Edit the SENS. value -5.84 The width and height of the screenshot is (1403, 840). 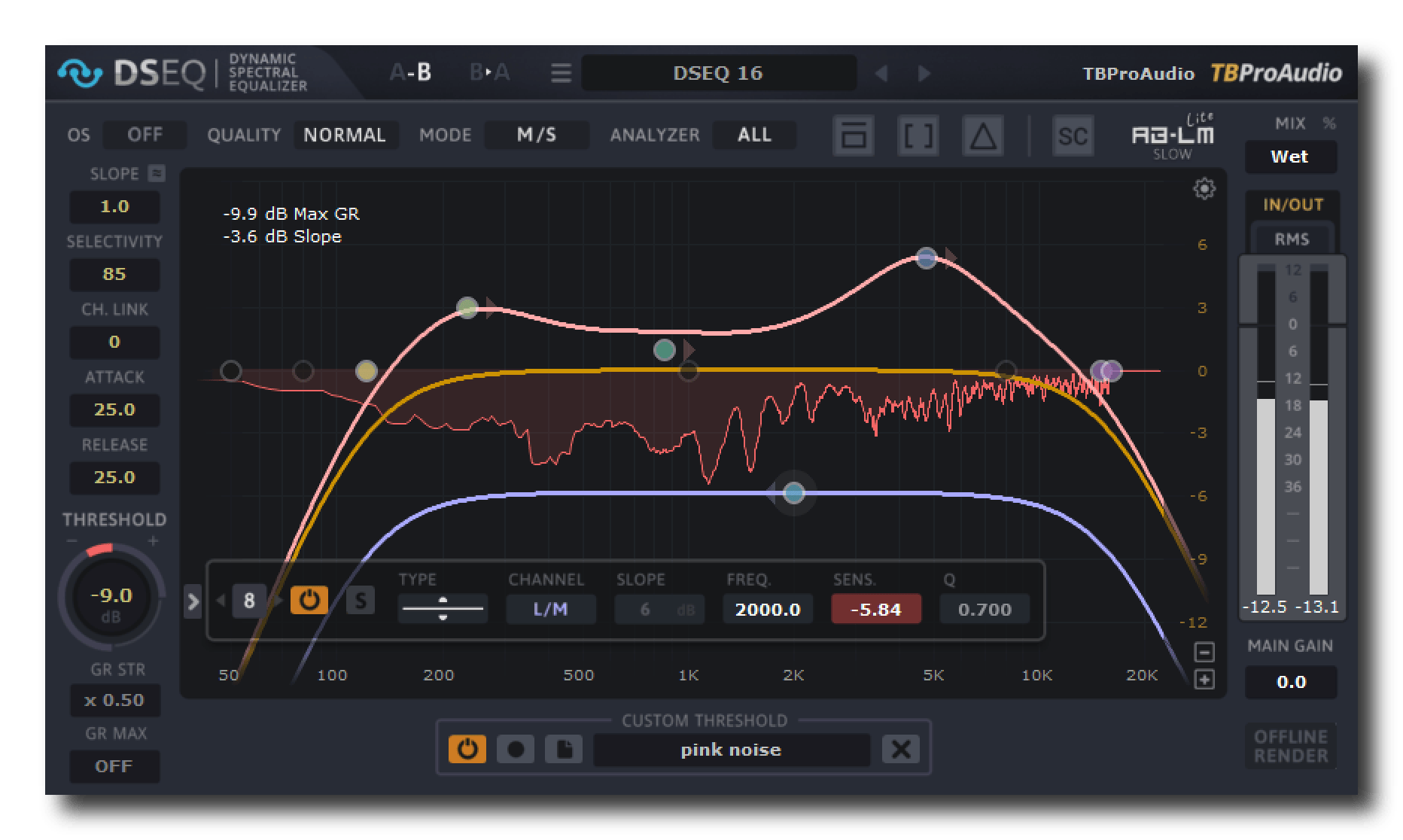[x=876, y=609]
